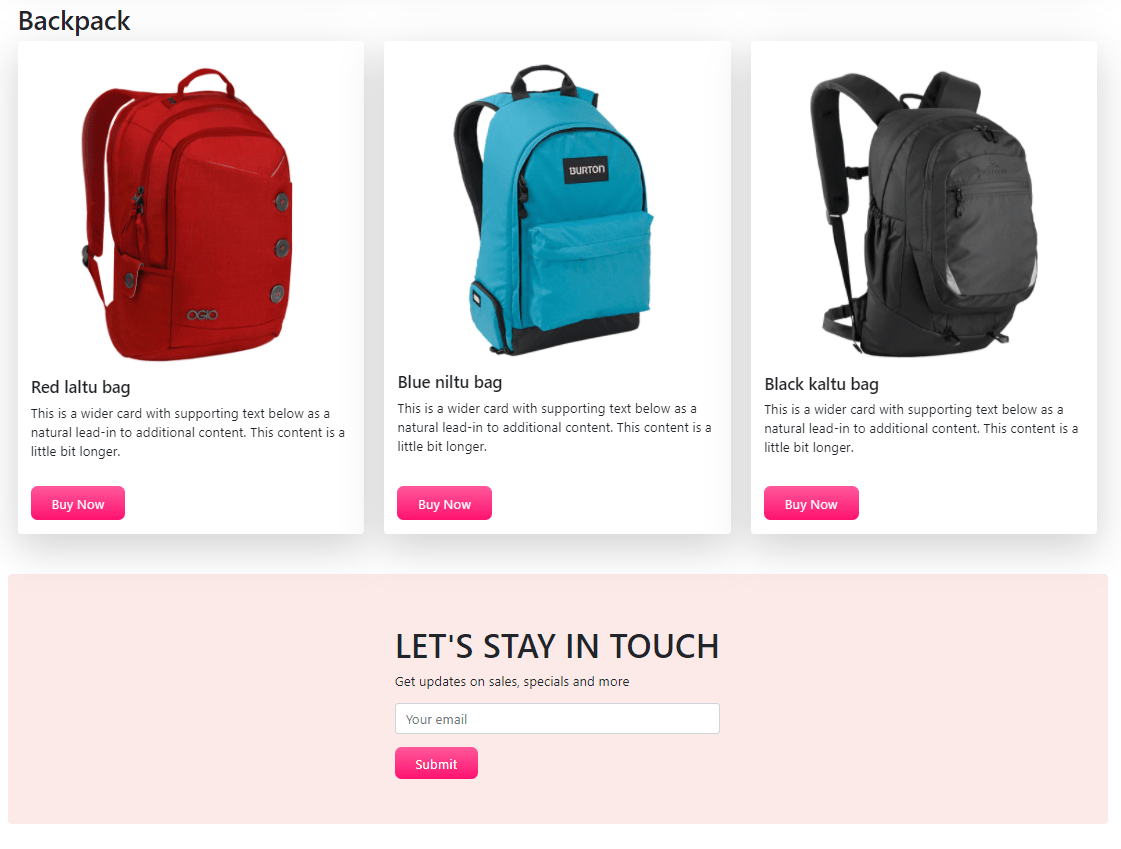1121x849 pixels.
Task: Click Buy Now under Black kaltu bag
Action: coord(811,503)
